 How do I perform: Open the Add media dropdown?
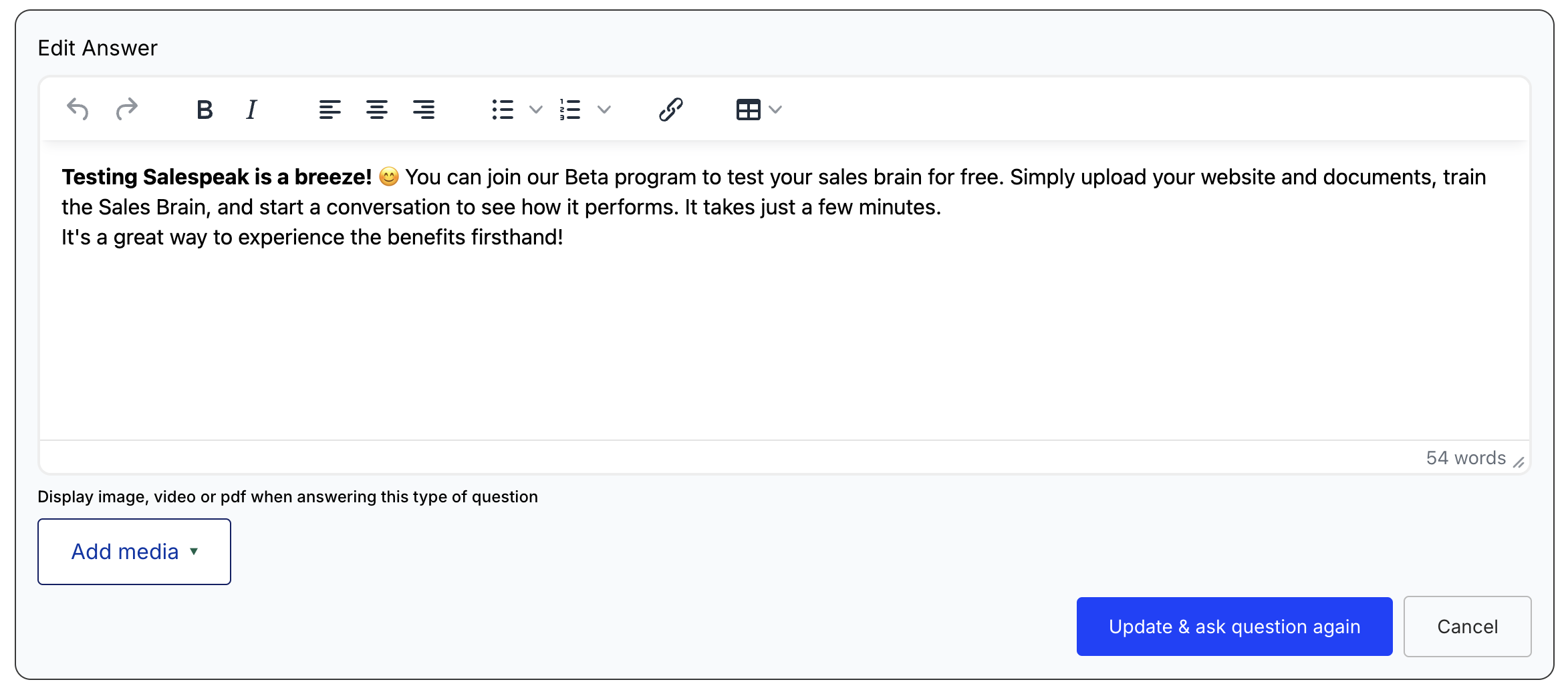134,552
